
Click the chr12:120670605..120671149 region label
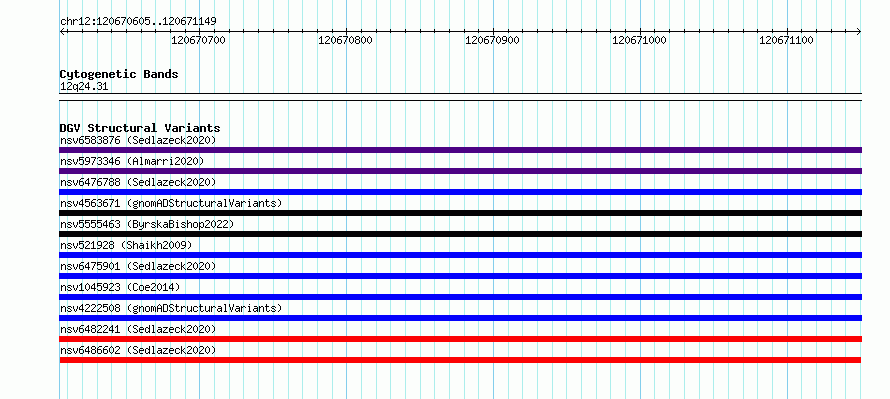(138, 22)
